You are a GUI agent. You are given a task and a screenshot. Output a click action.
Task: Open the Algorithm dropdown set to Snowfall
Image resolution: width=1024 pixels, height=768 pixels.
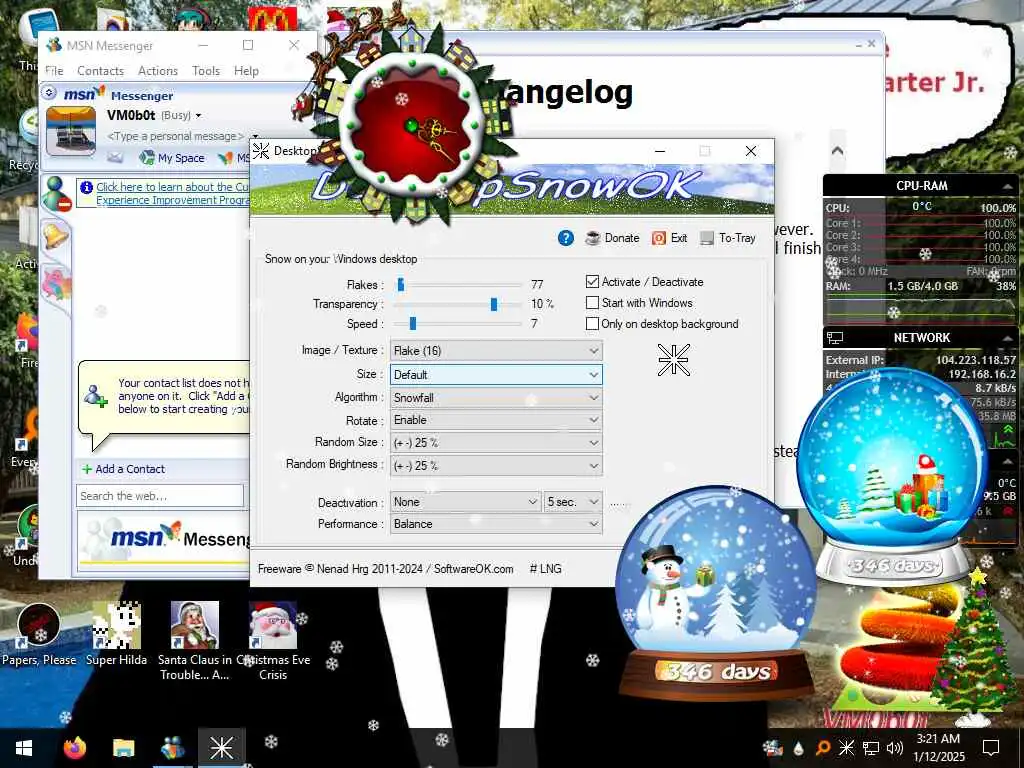[x=496, y=398]
